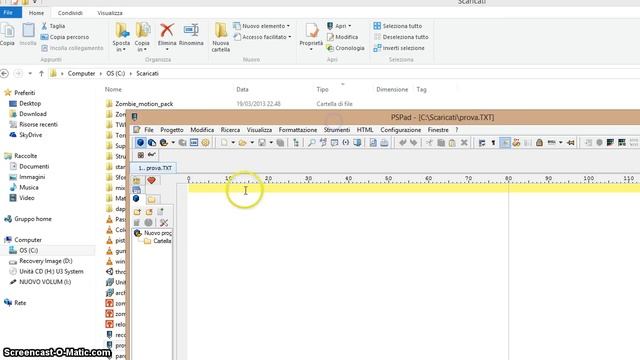640x360 pixels.
Task: Click the Cut scissors icon in PSPad
Action: [x=429, y=142]
